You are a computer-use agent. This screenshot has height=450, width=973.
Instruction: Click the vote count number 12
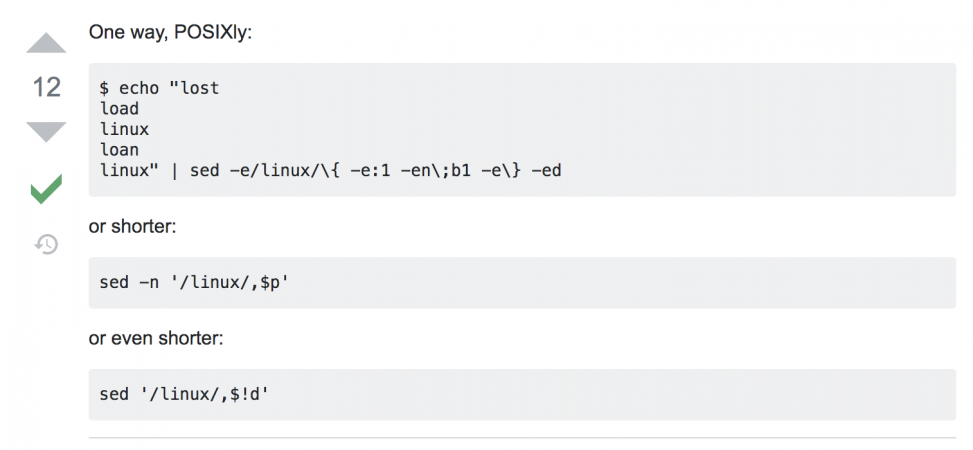(x=46, y=87)
